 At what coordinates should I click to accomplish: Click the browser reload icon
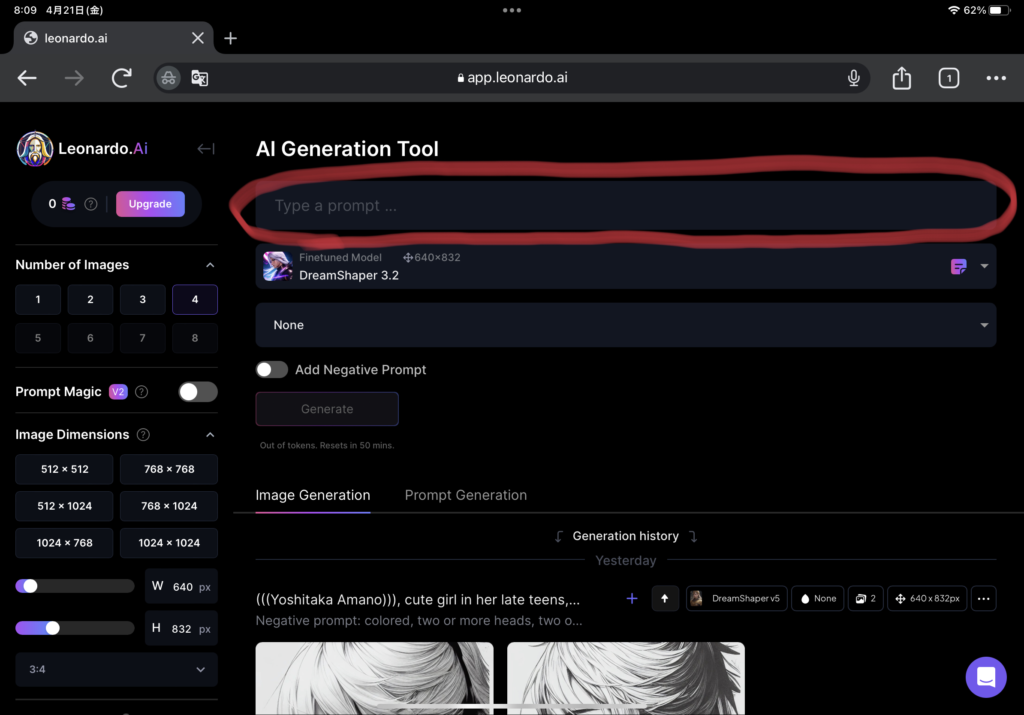pyautogui.click(x=122, y=78)
